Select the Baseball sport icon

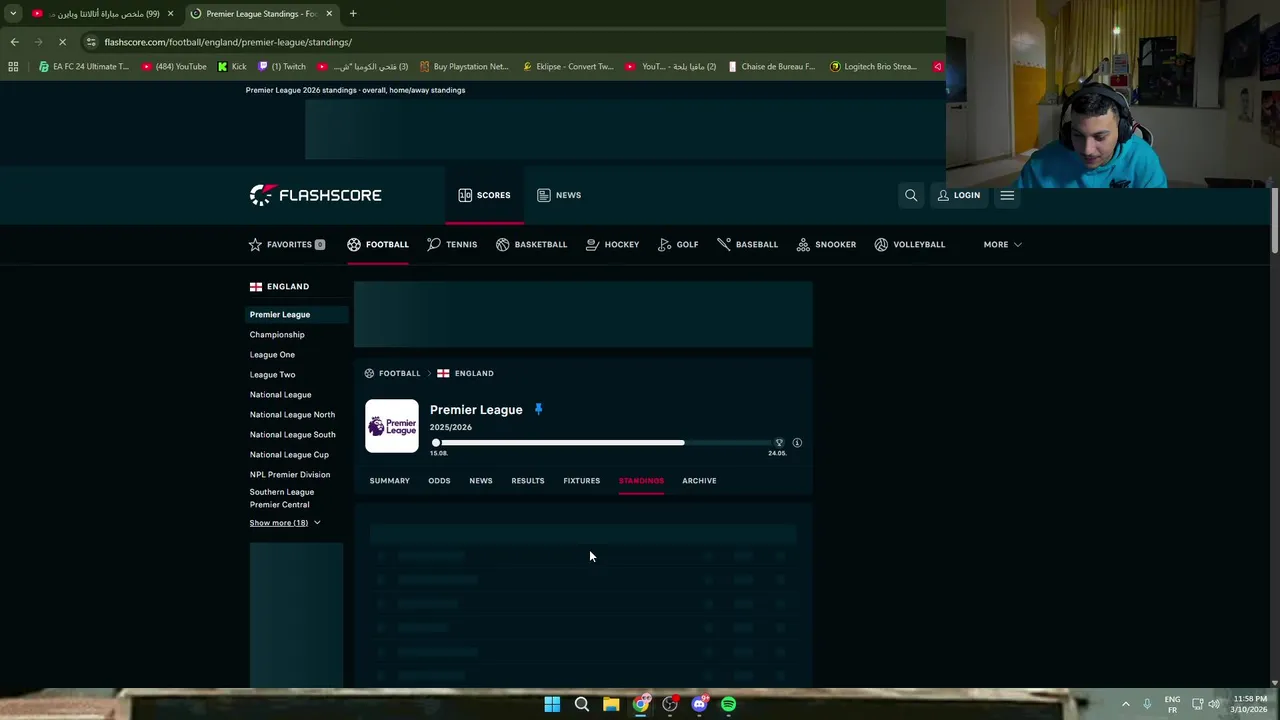click(724, 244)
